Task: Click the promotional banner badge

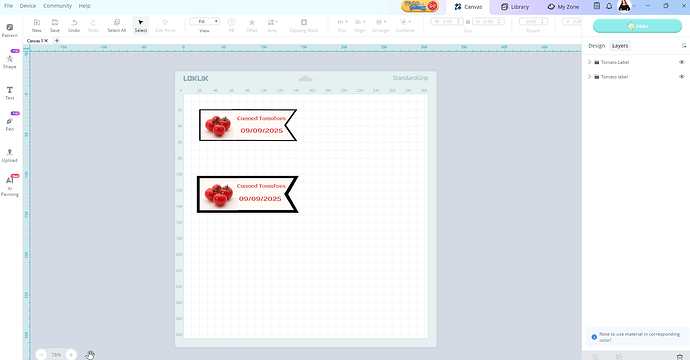Action: (x=420, y=6)
